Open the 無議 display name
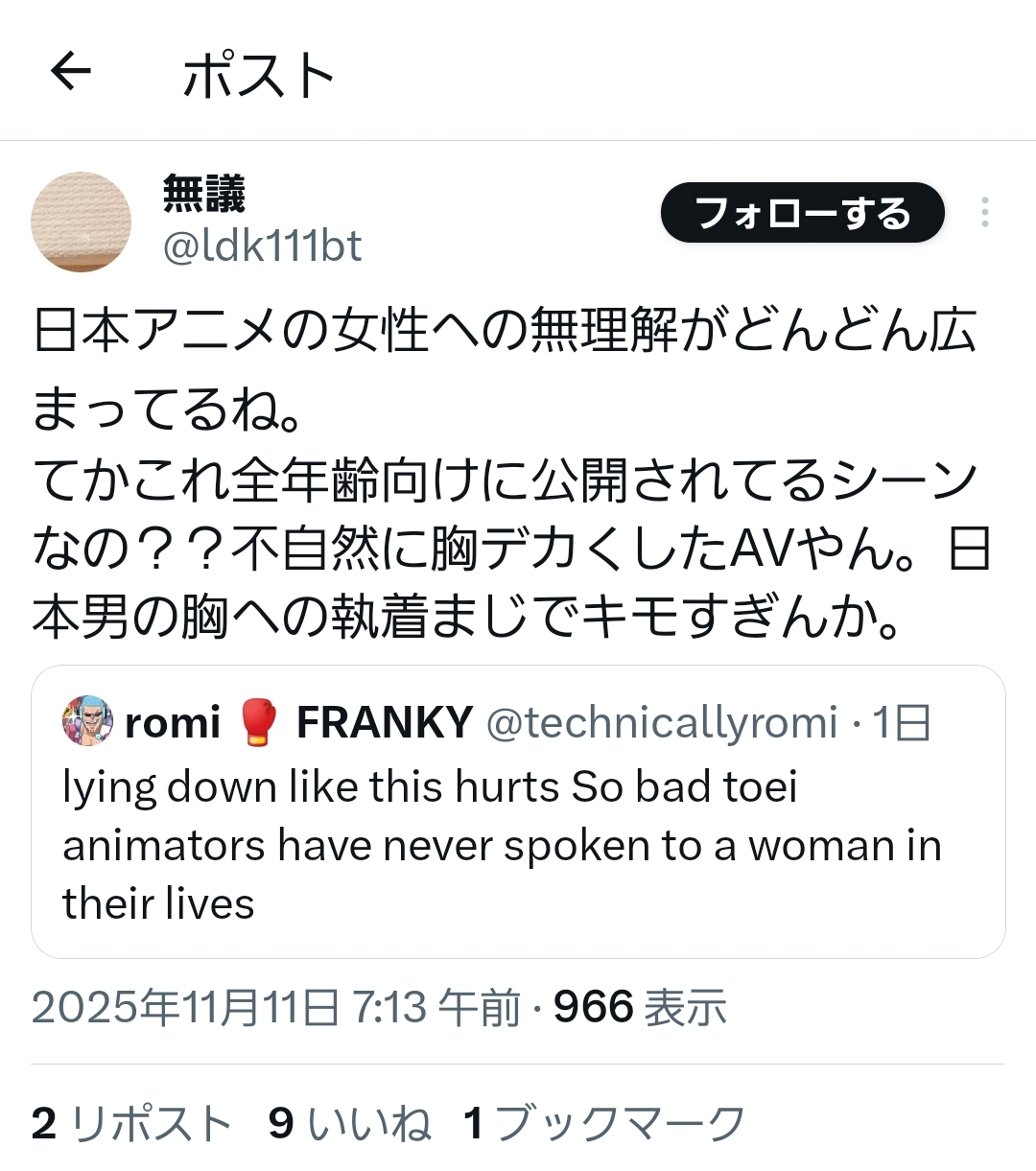This screenshot has width=1036, height=1171. click(204, 194)
